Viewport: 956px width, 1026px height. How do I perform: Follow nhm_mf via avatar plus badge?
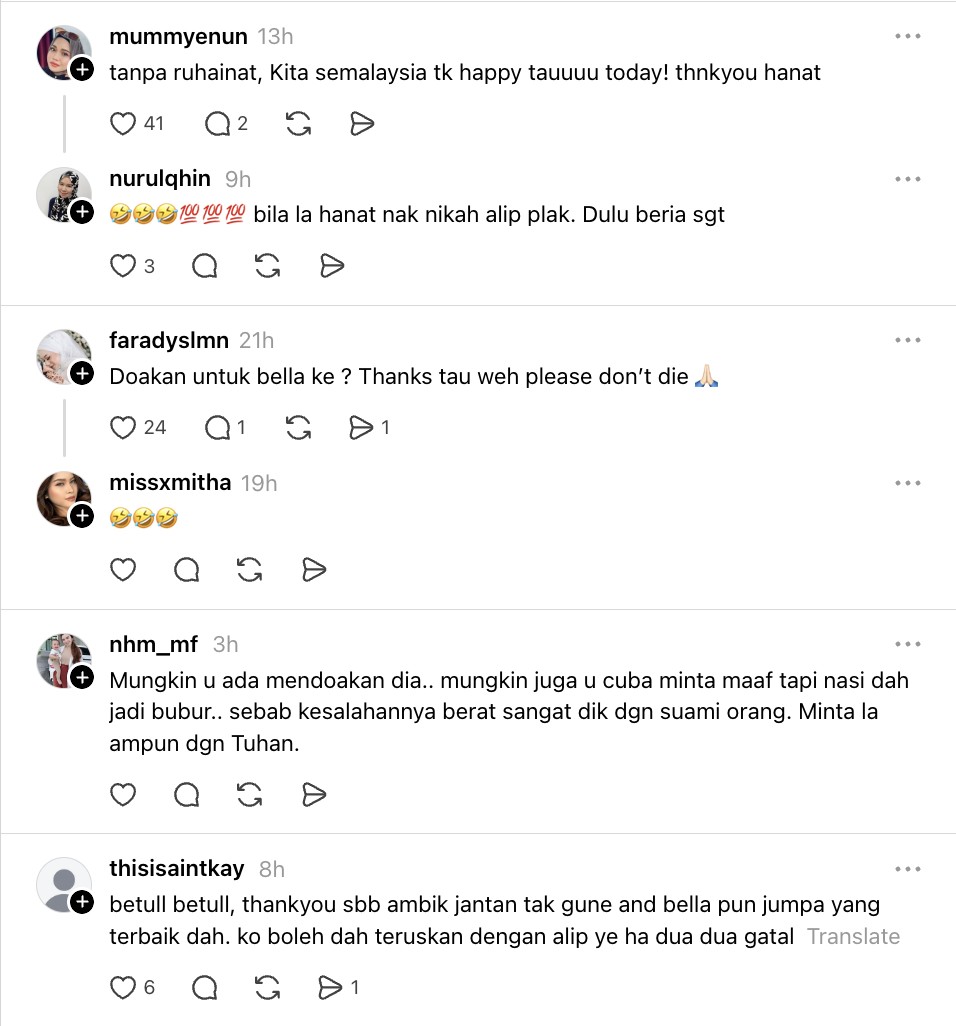click(83, 677)
